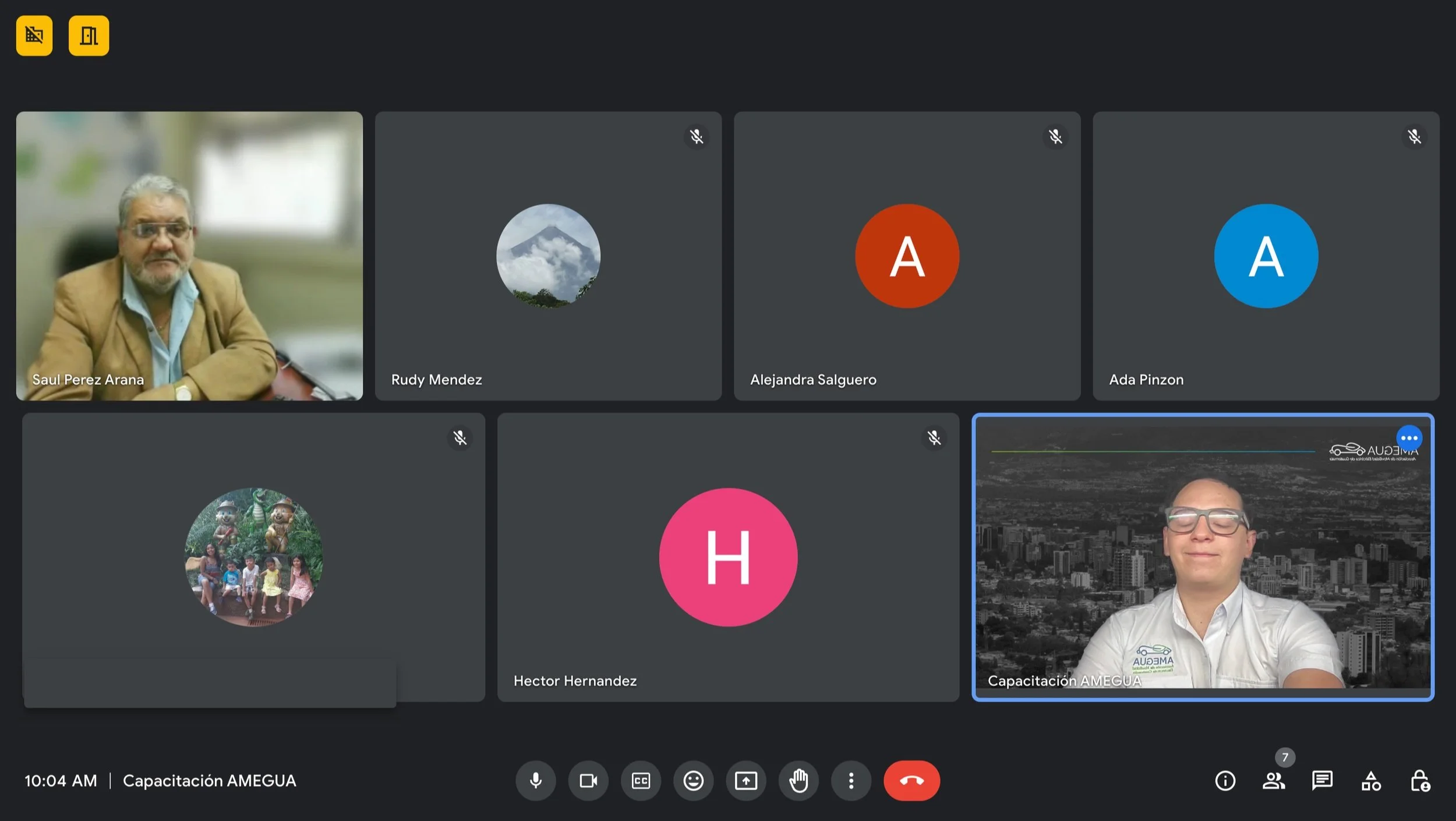Click the red leave call button
Screen dimensions: 1456x821
click(911, 780)
